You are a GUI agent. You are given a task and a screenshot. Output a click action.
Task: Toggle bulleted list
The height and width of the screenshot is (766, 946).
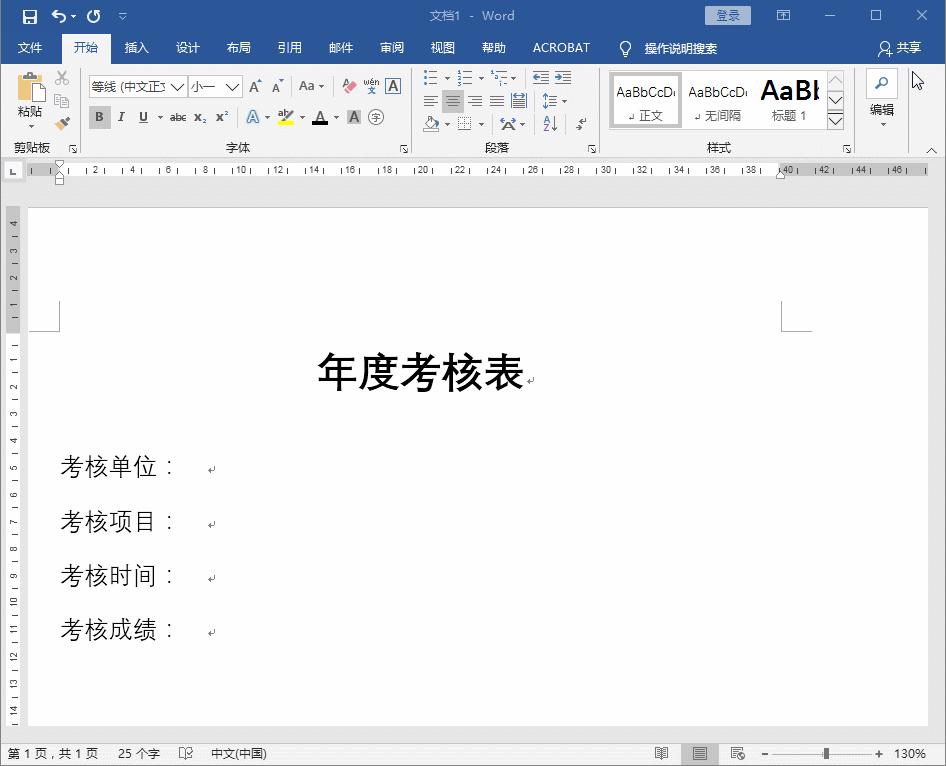429,78
